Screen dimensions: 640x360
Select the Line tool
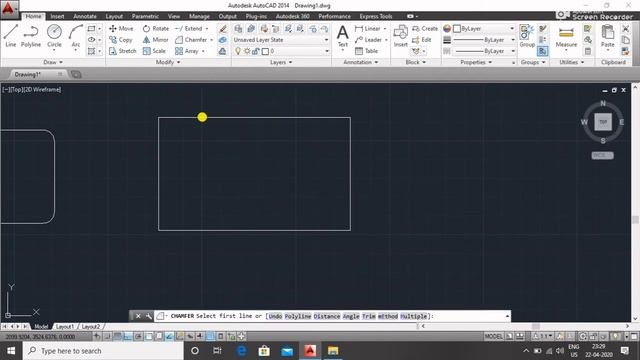point(11,36)
